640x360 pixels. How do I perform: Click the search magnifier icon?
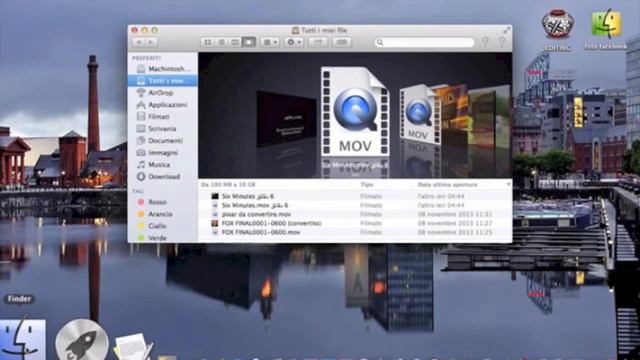pyautogui.click(x=380, y=42)
